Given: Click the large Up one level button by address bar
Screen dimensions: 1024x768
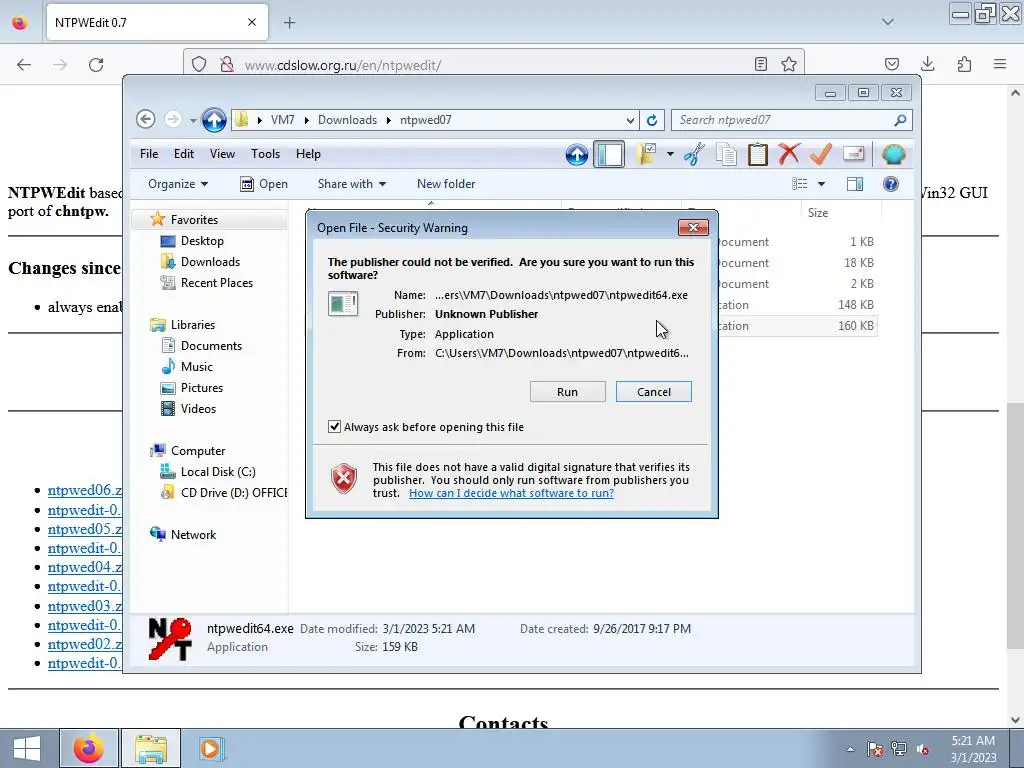Looking at the screenshot, I should click(214, 120).
